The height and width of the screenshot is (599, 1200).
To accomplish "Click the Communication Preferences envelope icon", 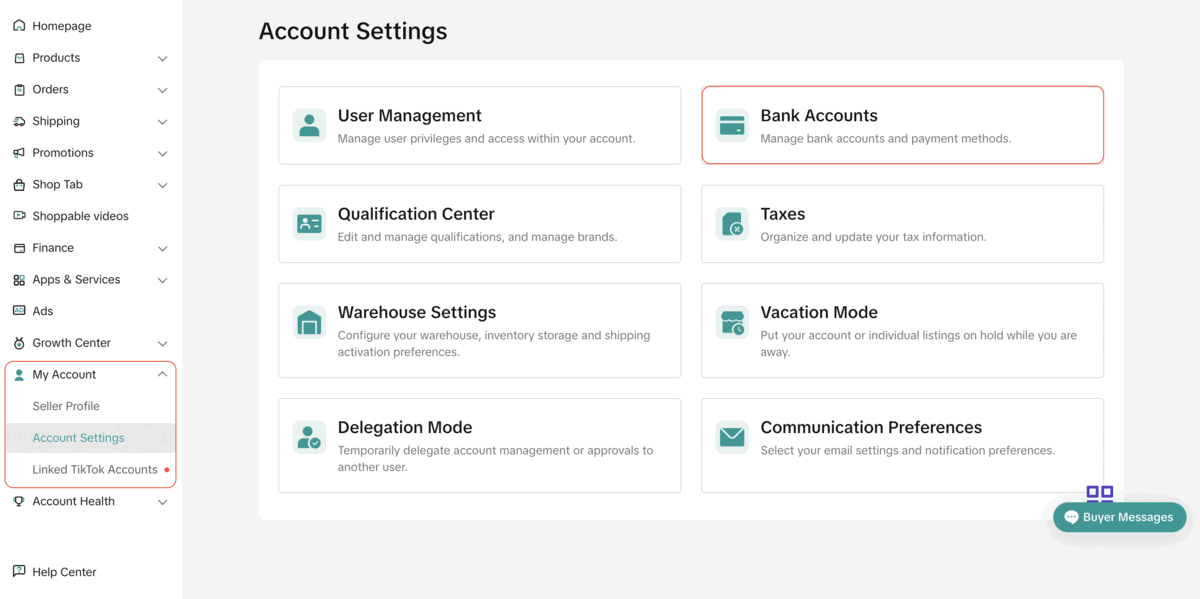I will (x=732, y=437).
